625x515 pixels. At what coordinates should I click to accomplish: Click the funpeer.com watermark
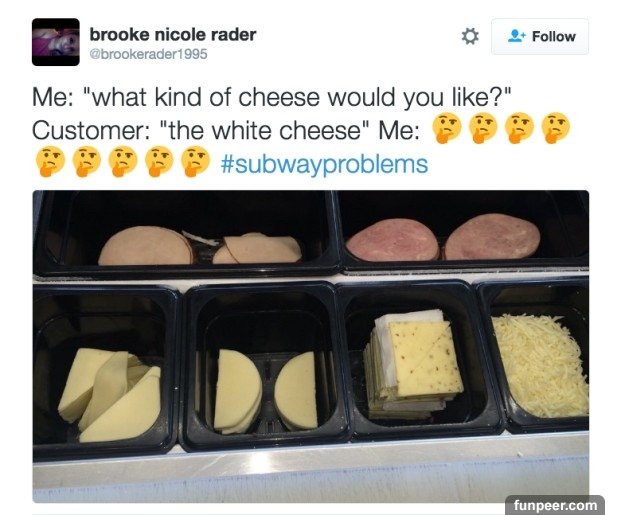pyautogui.click(x=555, y=505)
